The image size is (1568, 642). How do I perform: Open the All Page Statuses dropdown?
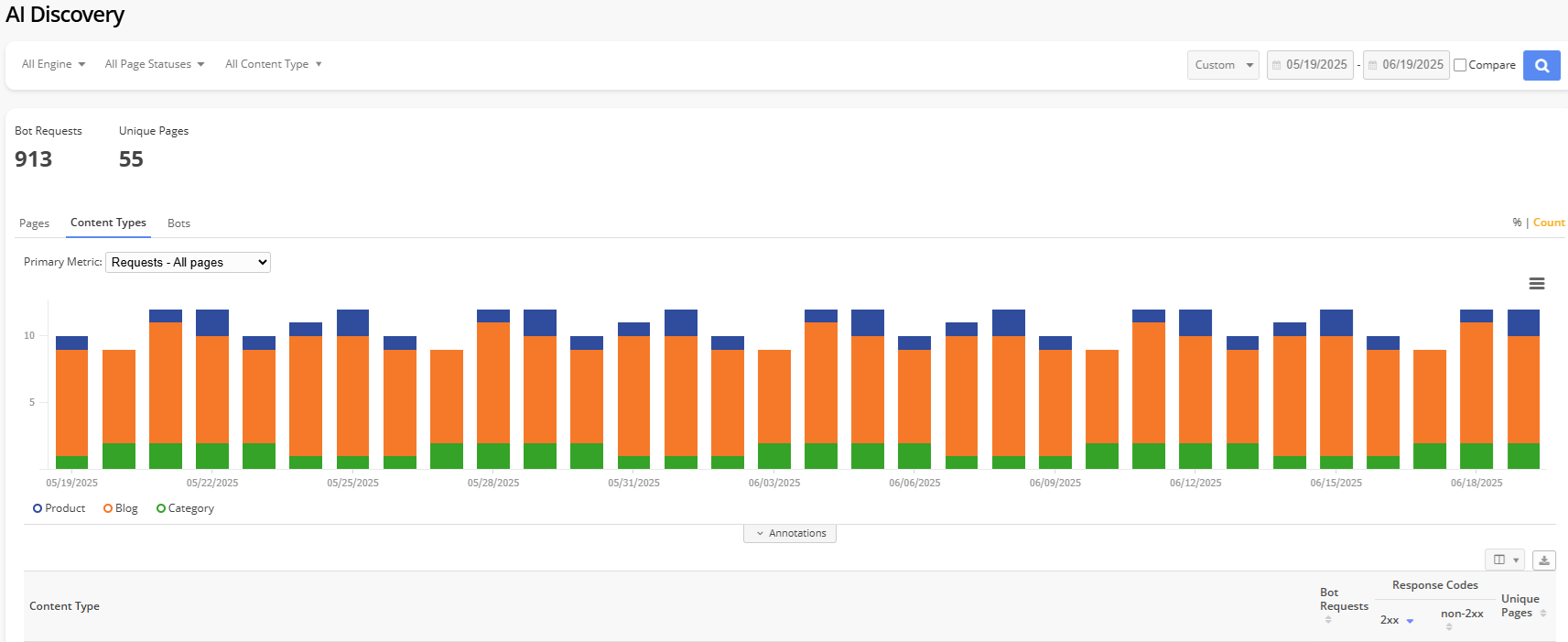click(x=154, y=64)
